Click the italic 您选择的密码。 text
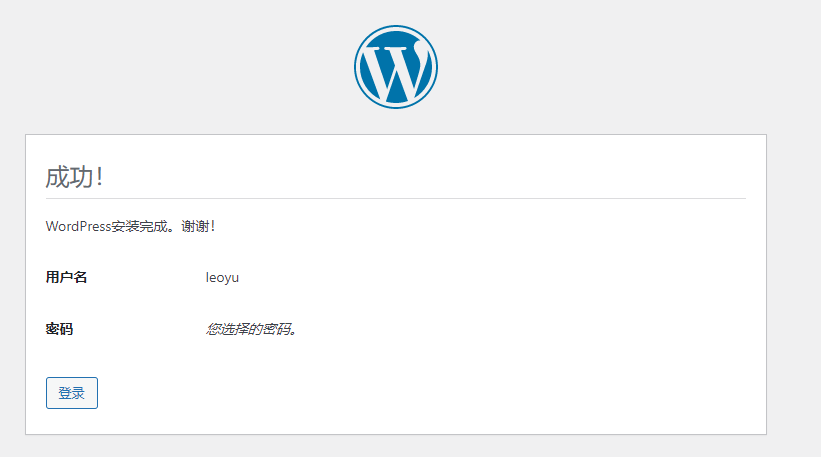The width and height of the screenshot is (821, 457). pos(252,329)
